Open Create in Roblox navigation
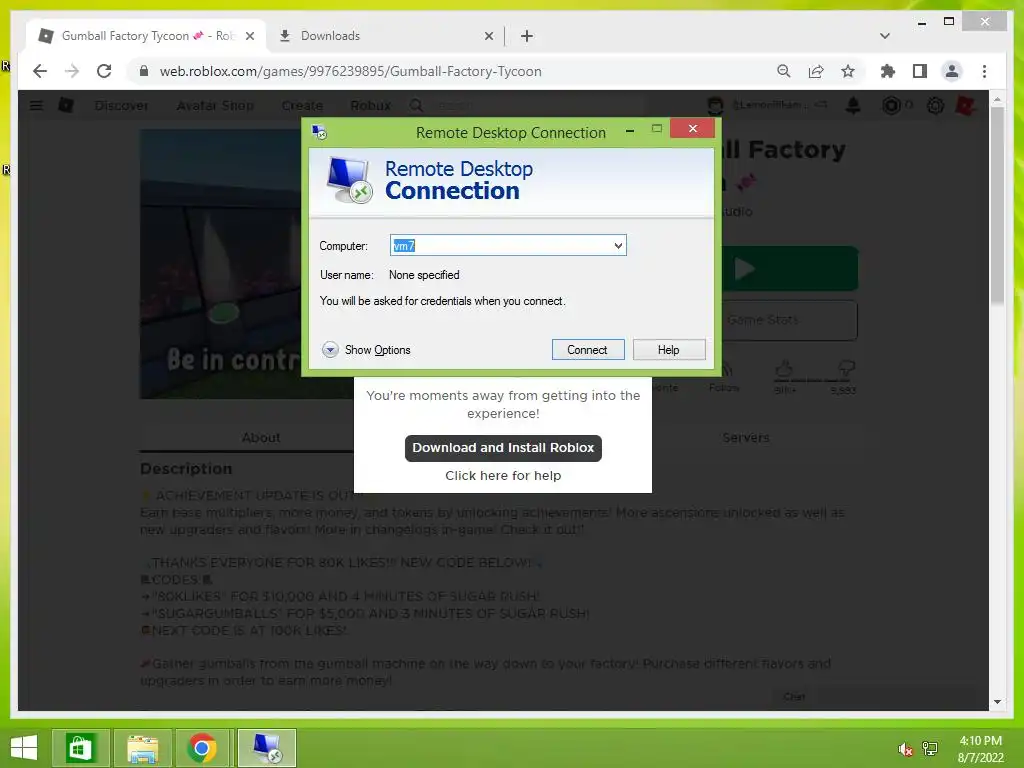Viewport: 1024px width, 768px height. 302,106
